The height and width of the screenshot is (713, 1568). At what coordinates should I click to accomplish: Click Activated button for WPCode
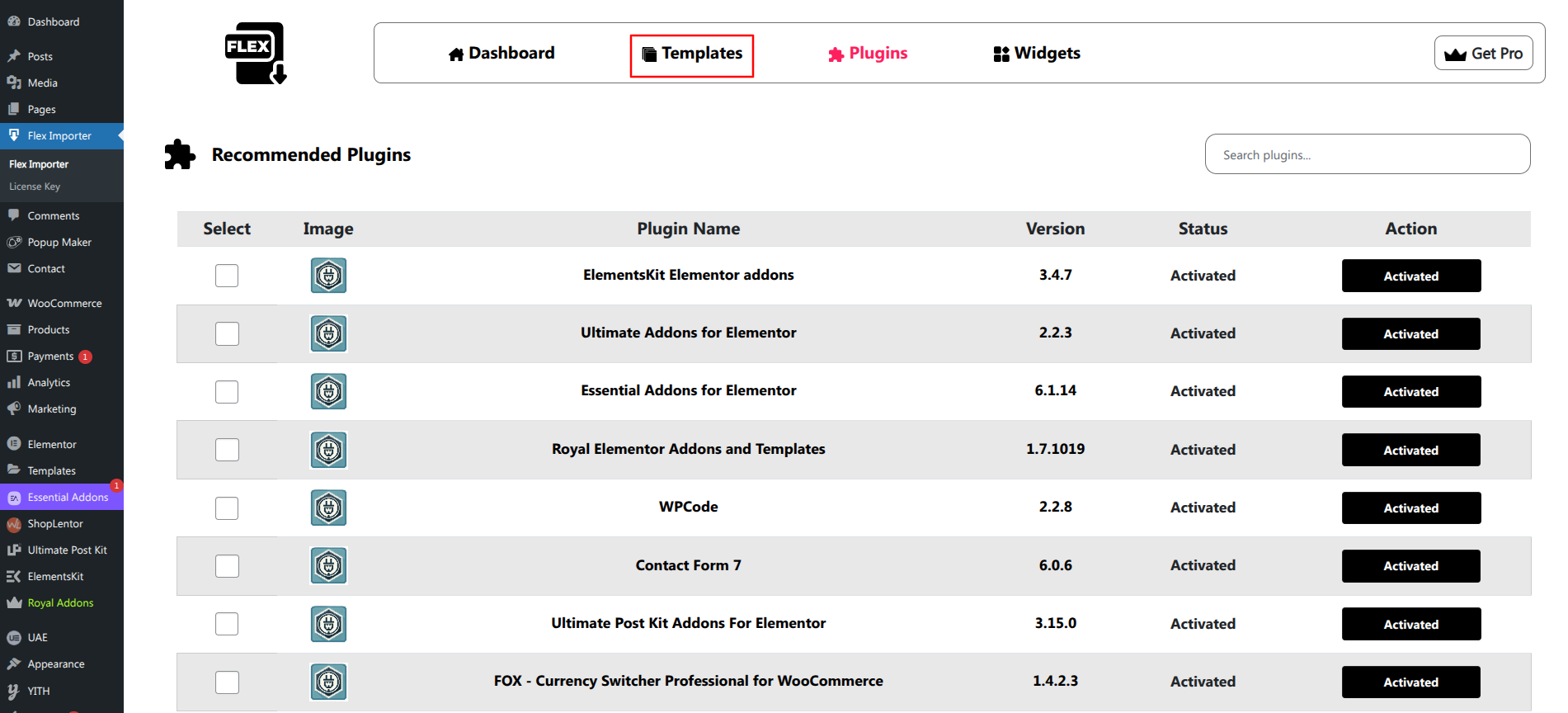(x=1411, y=508)
